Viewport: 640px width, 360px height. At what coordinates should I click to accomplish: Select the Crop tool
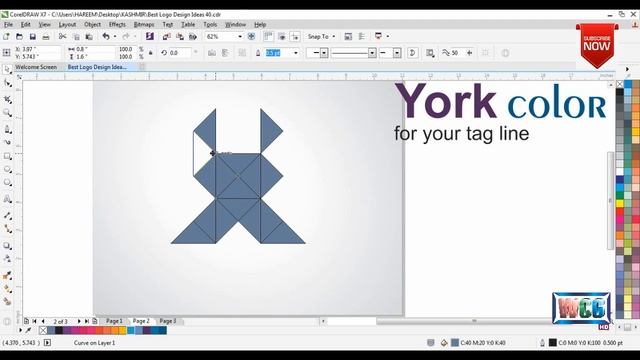click(x=7, y=99)
